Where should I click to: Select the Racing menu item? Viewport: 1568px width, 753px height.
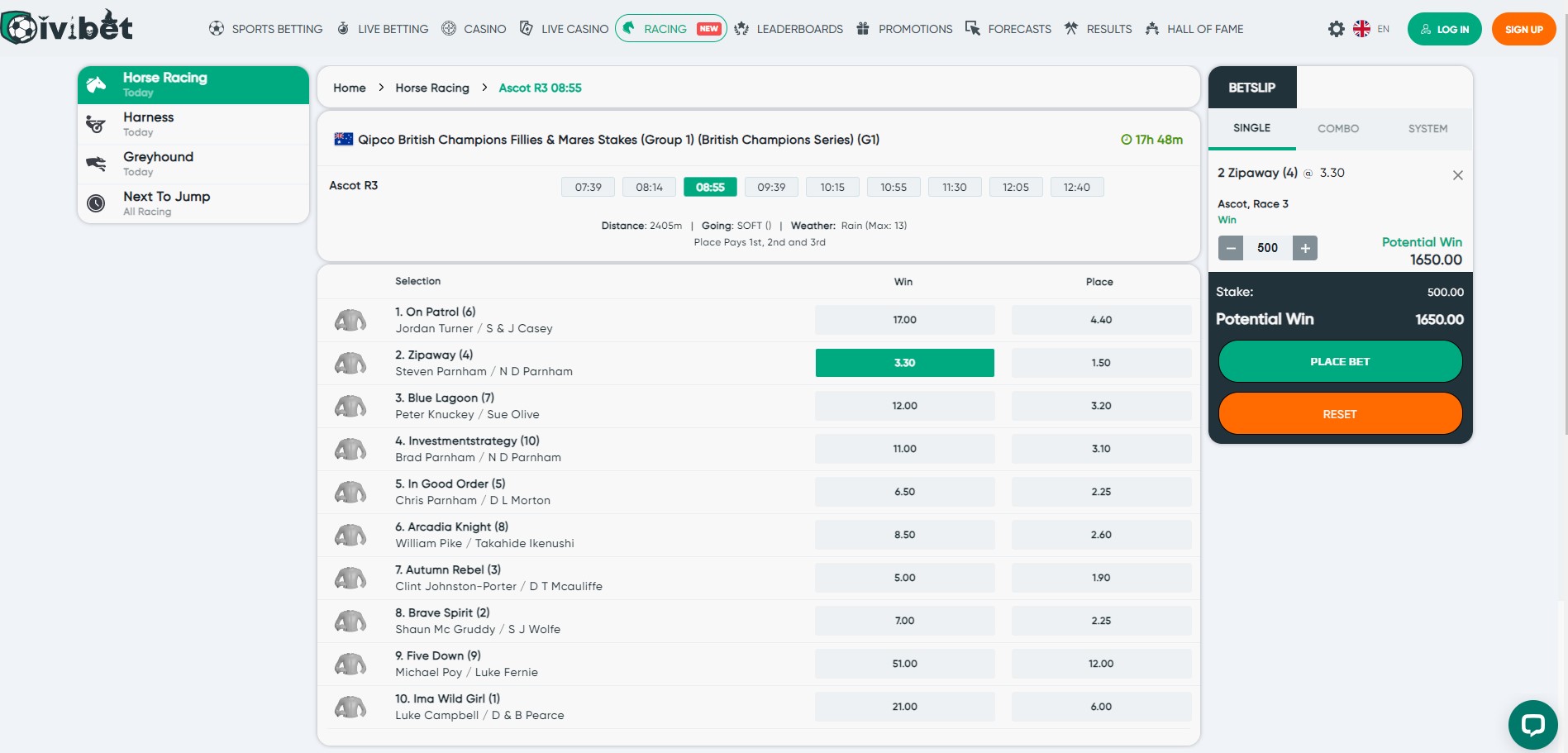click(671, 29)
